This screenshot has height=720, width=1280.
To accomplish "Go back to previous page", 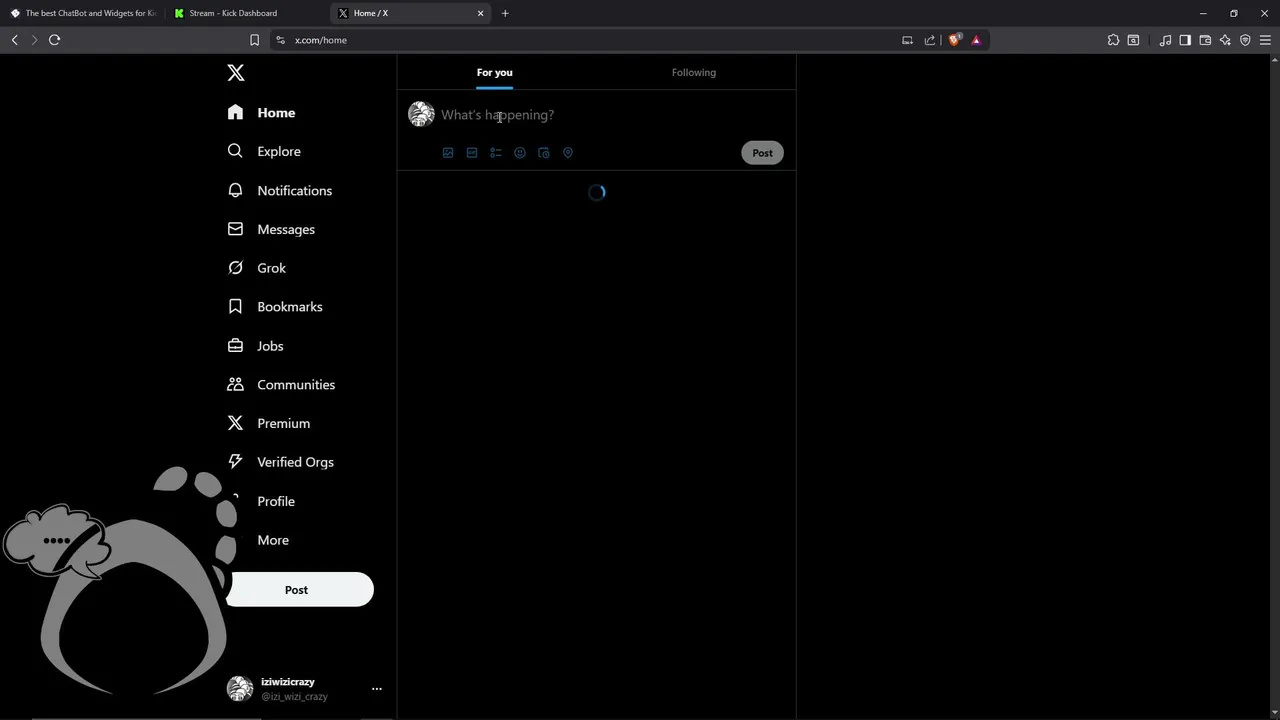I will point(15,40).
